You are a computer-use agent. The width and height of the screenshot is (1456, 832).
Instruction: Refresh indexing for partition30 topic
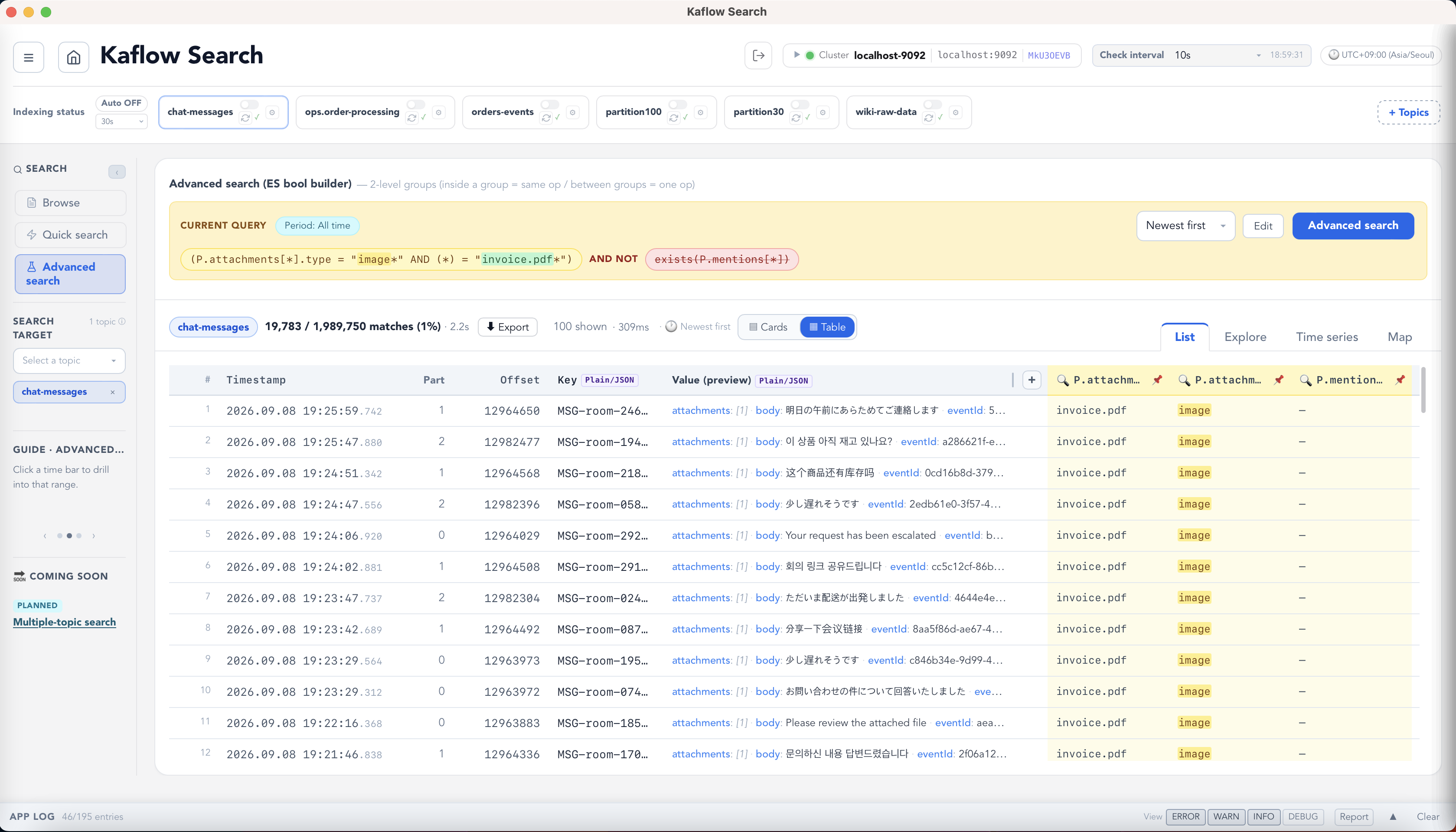[x=796, y=118]
